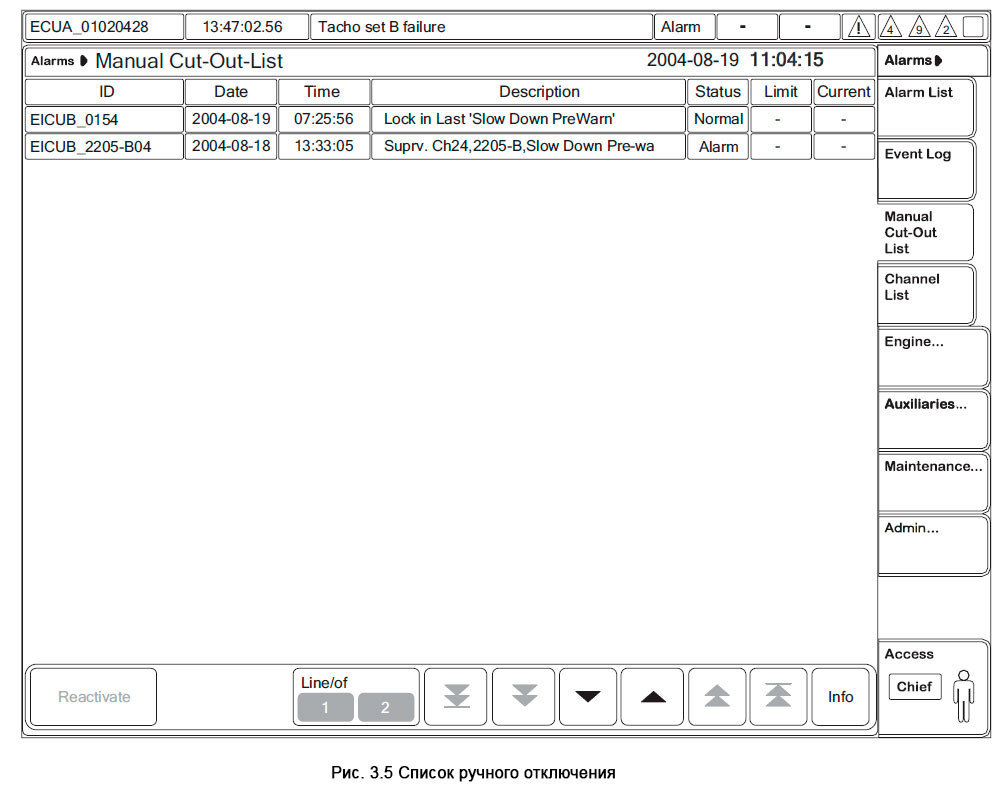
Task: Click the alarm triangle showing 2
Action: point(946,28)
